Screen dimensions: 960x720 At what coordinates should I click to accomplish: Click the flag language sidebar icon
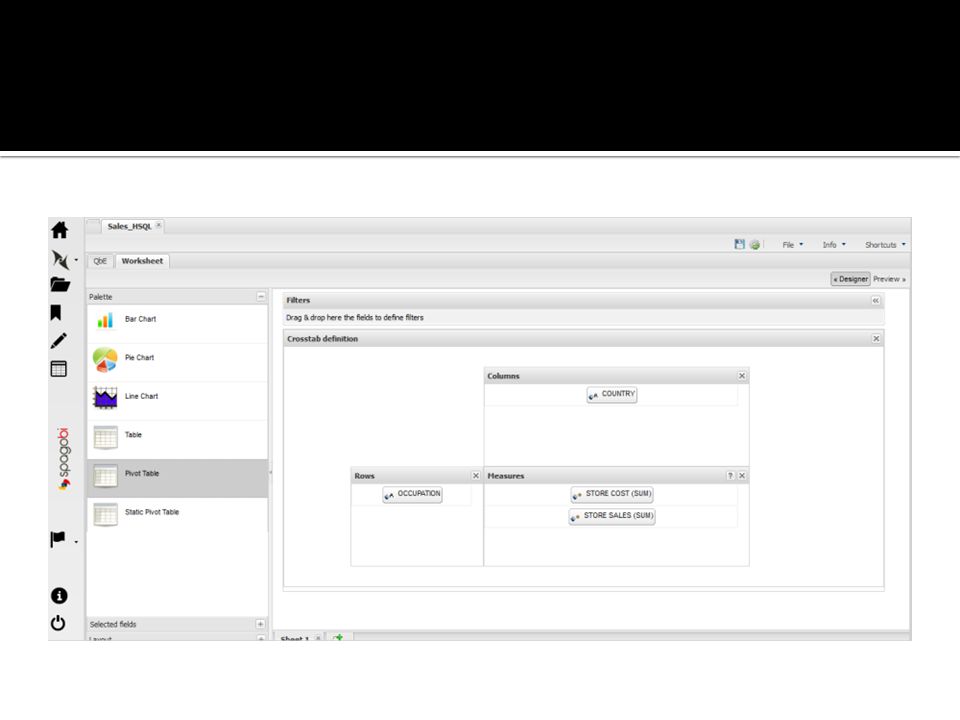[58, 539]
